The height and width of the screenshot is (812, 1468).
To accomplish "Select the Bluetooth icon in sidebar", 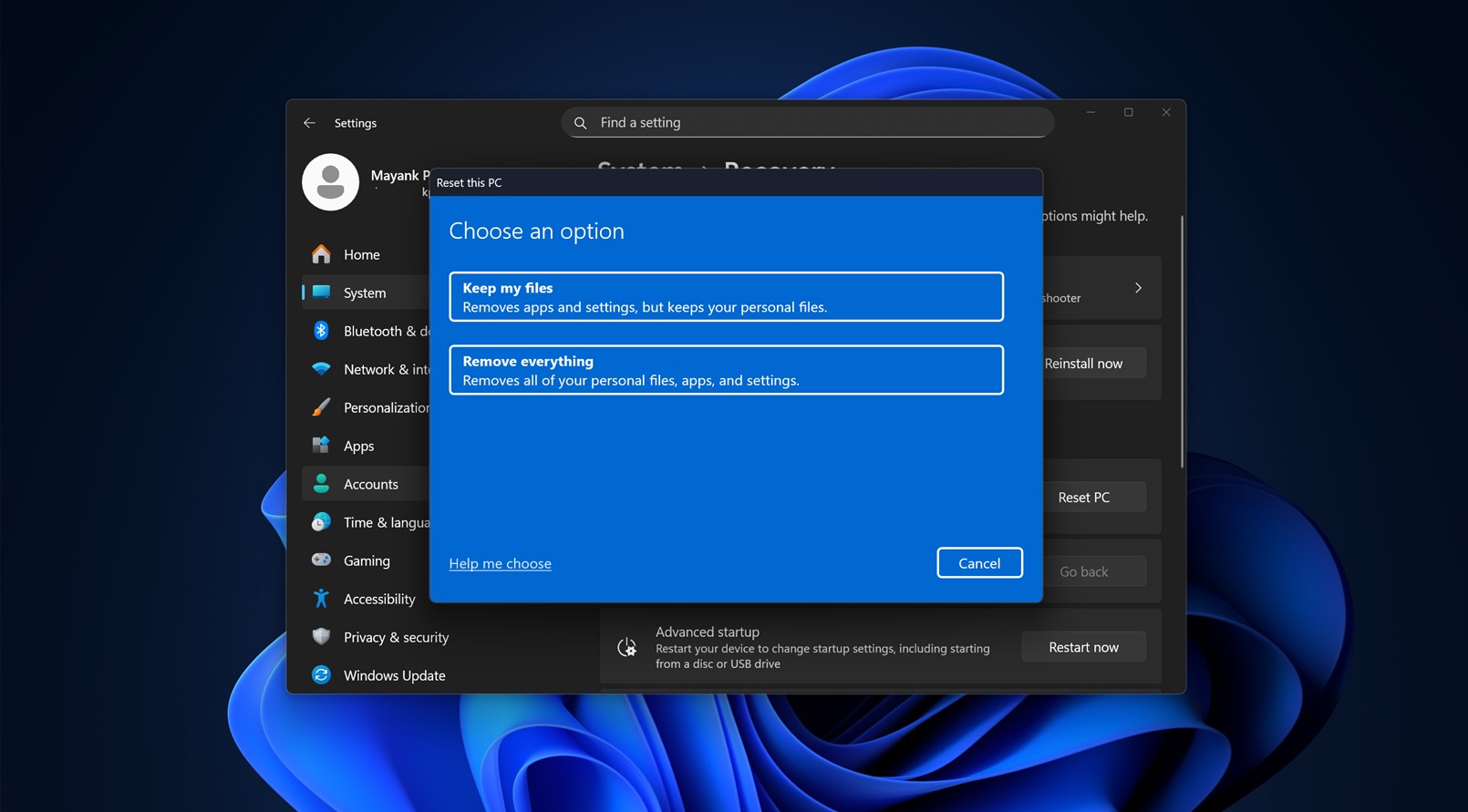I will click(x=321, y=331).
